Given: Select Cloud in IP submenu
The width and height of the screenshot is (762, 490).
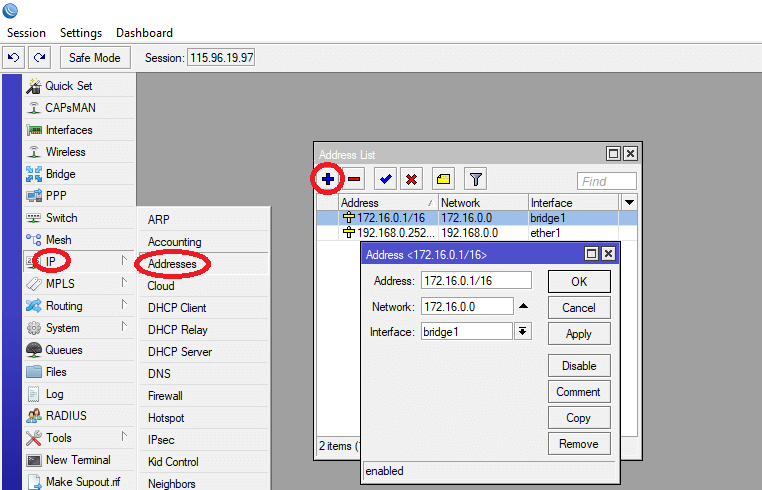Looking at the screenshot, I should (204, 286).
